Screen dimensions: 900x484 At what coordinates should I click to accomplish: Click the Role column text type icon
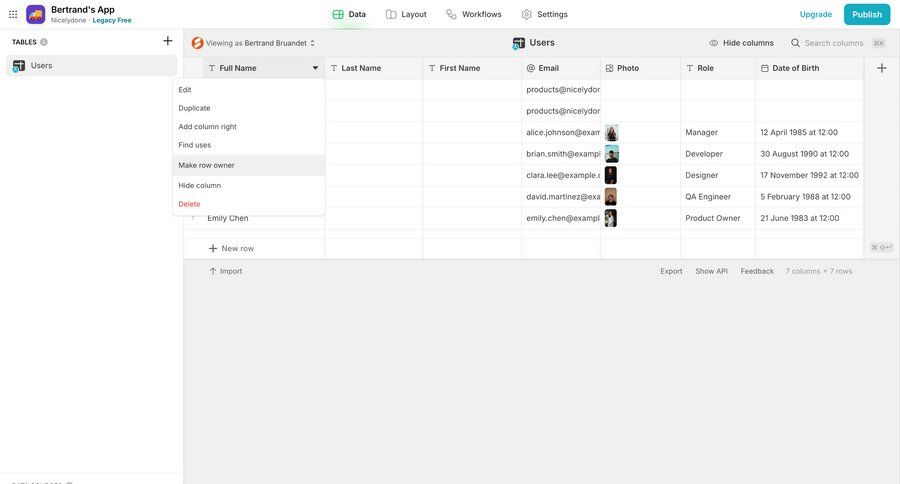(690, 68)
